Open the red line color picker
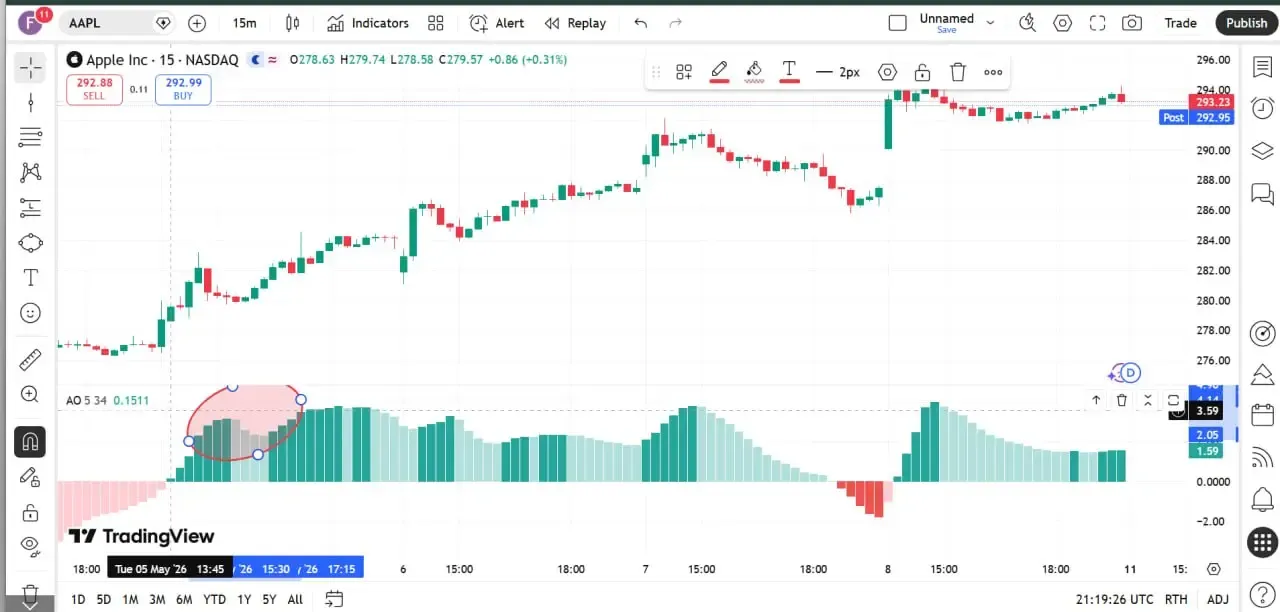Viewport: 1280px width, 612px height. pos(719,72)
